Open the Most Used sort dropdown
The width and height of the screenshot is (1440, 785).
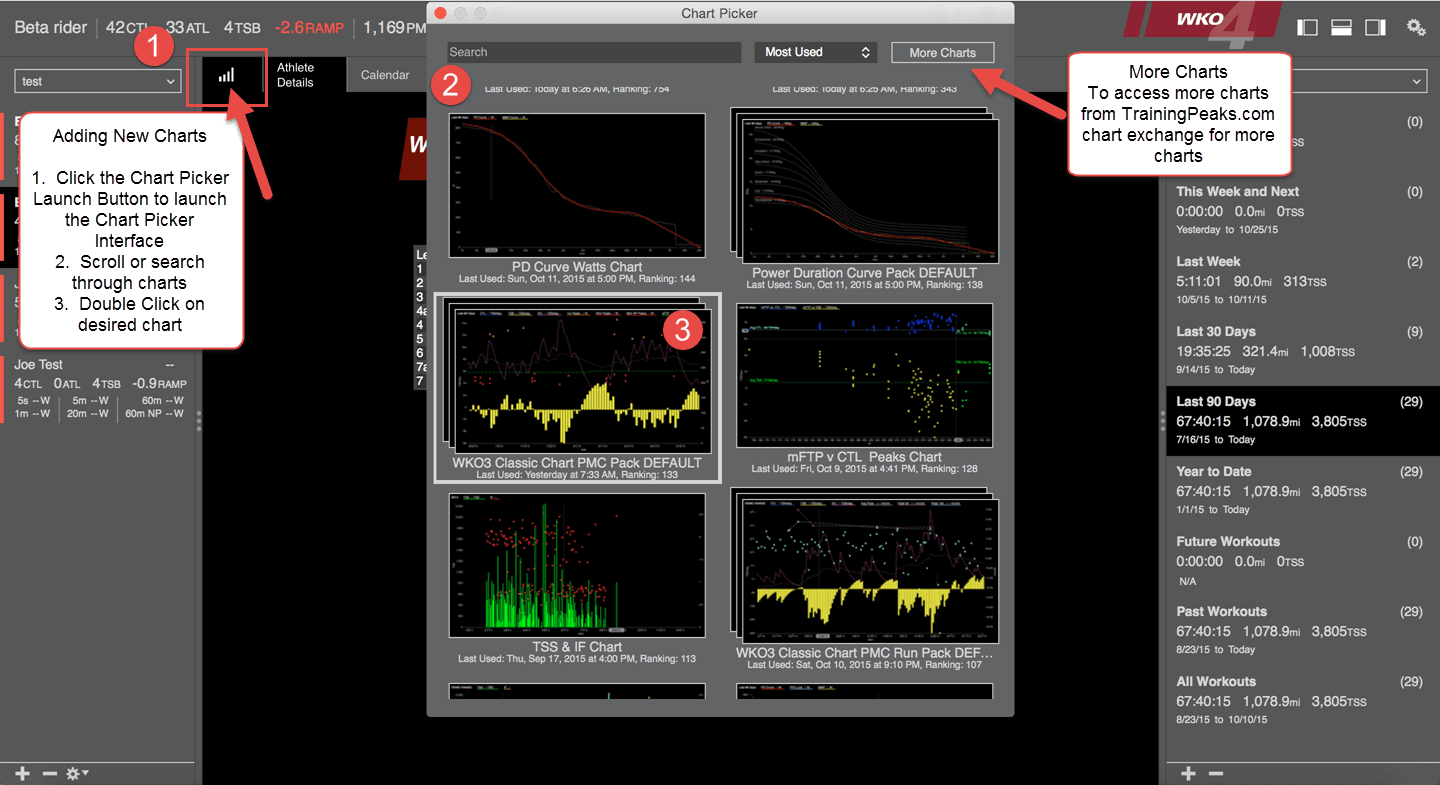tap(815, 52)
